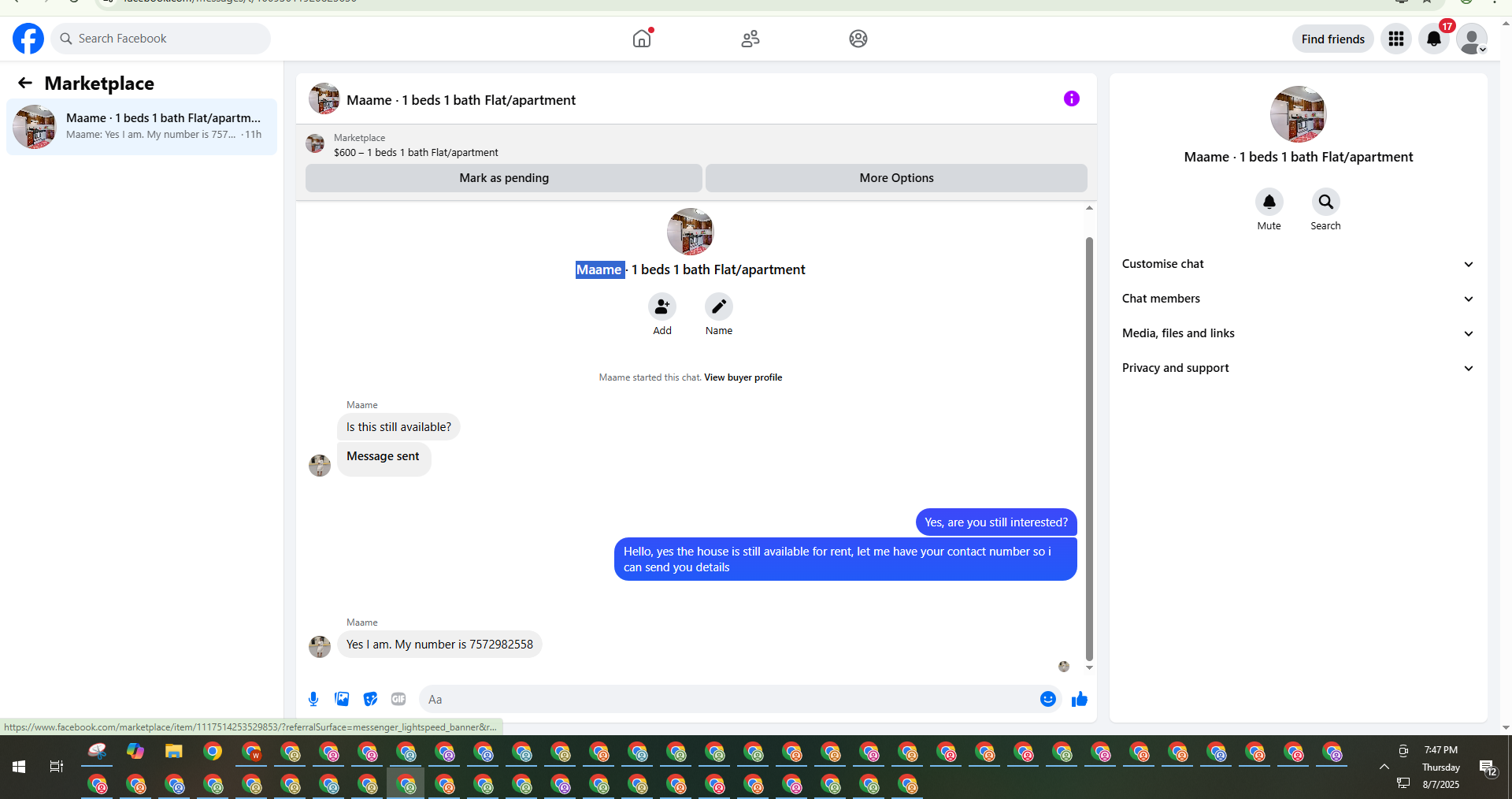Open Copilot from the taskbar
This screenshot has width=1512, height=799.
click(x=135, y=751)
